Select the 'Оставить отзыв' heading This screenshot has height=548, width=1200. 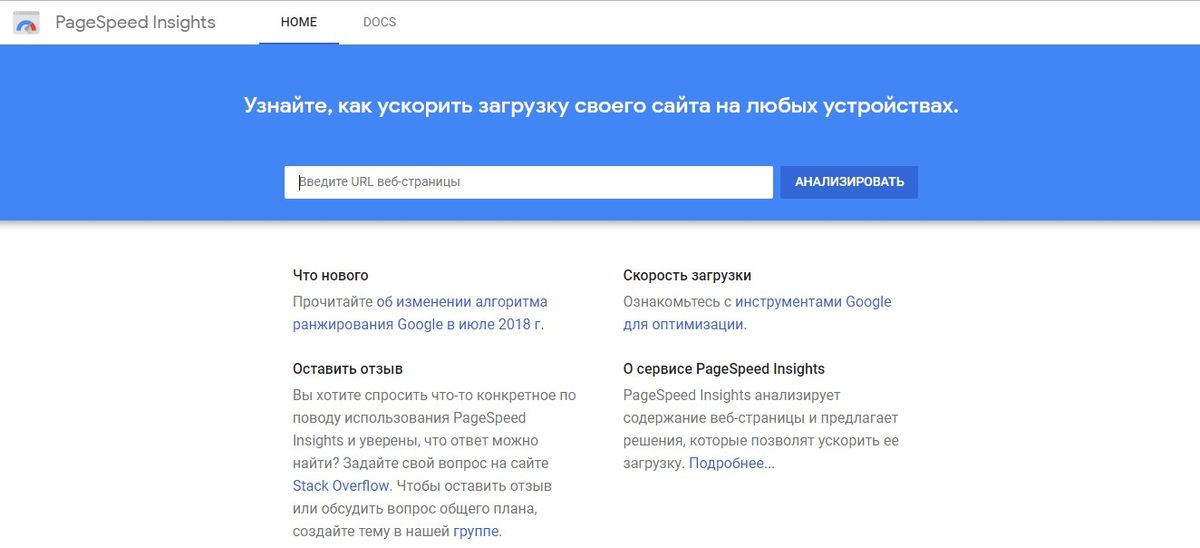pyautogui.click(x=348, y=369)
